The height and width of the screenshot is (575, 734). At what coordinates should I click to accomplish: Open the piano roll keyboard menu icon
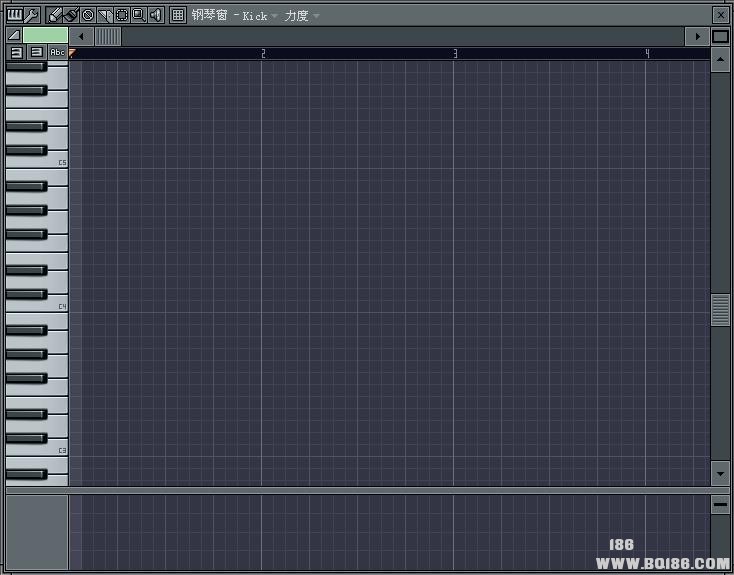[x=14, y=15]
